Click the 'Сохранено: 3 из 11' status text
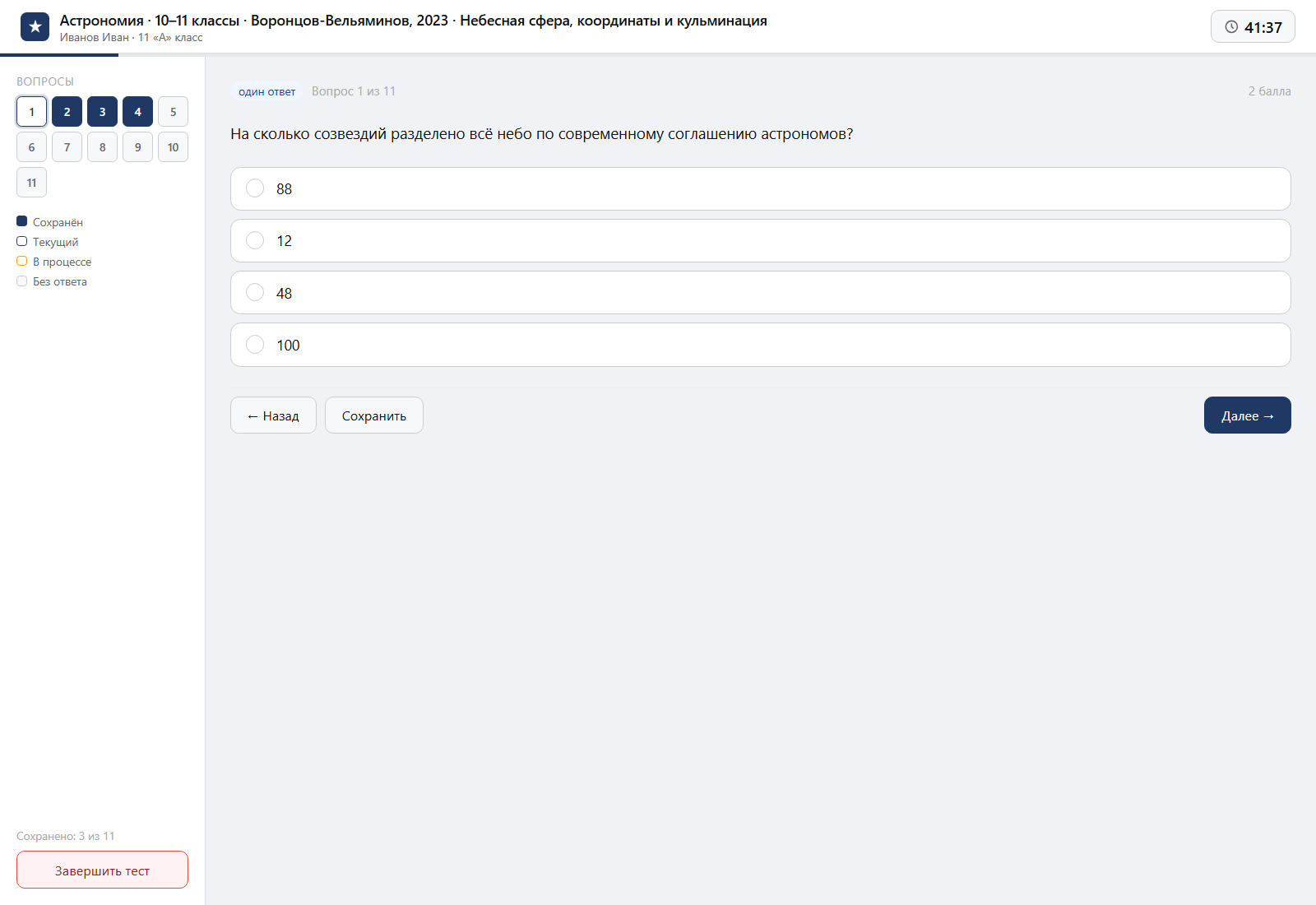This screenshot has height=905, width=1316. click(x=66, y=836)
